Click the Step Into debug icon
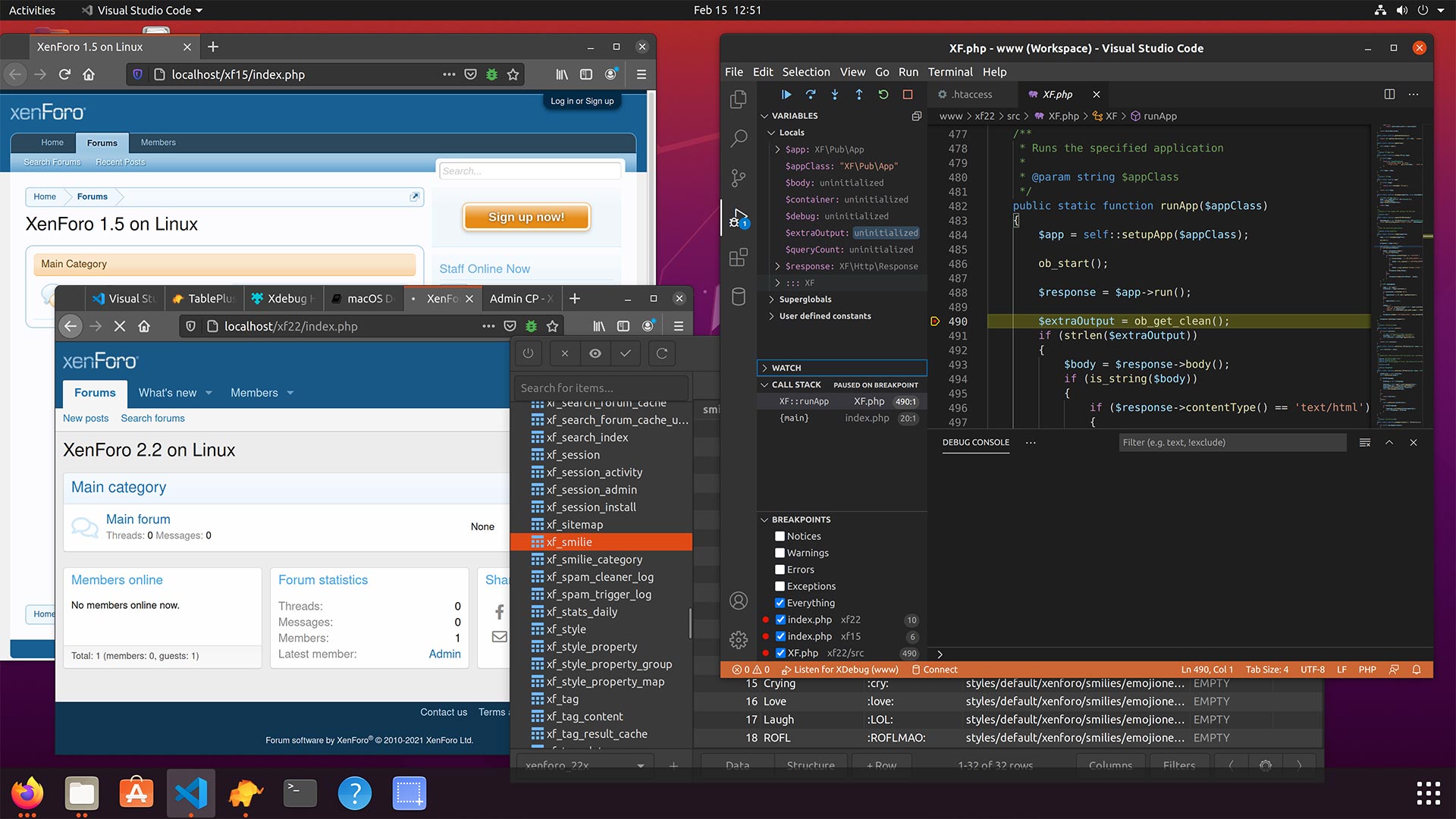The image size is (1456, 819). (834, 94)
